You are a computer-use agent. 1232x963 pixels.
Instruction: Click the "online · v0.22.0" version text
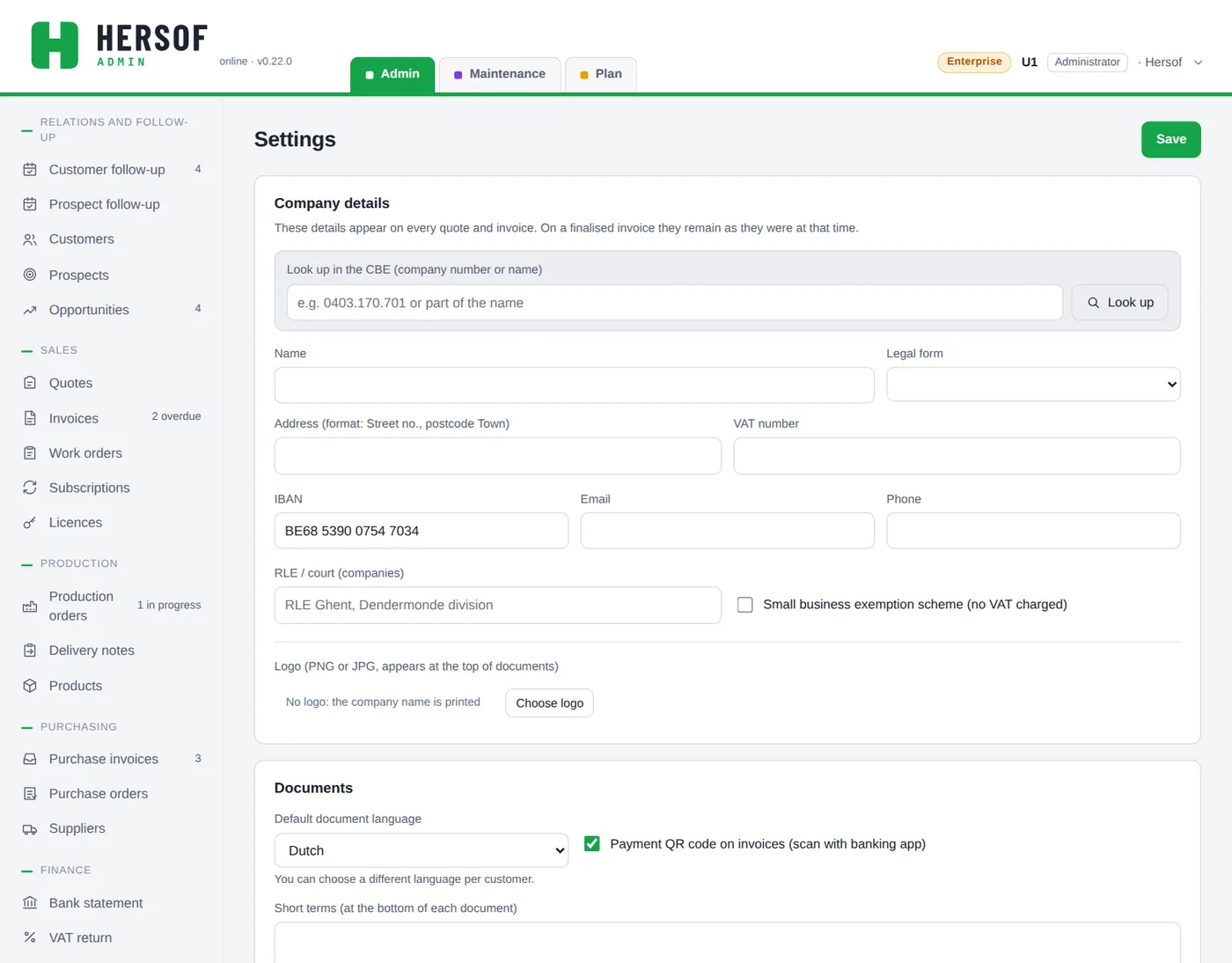[255, 62]
